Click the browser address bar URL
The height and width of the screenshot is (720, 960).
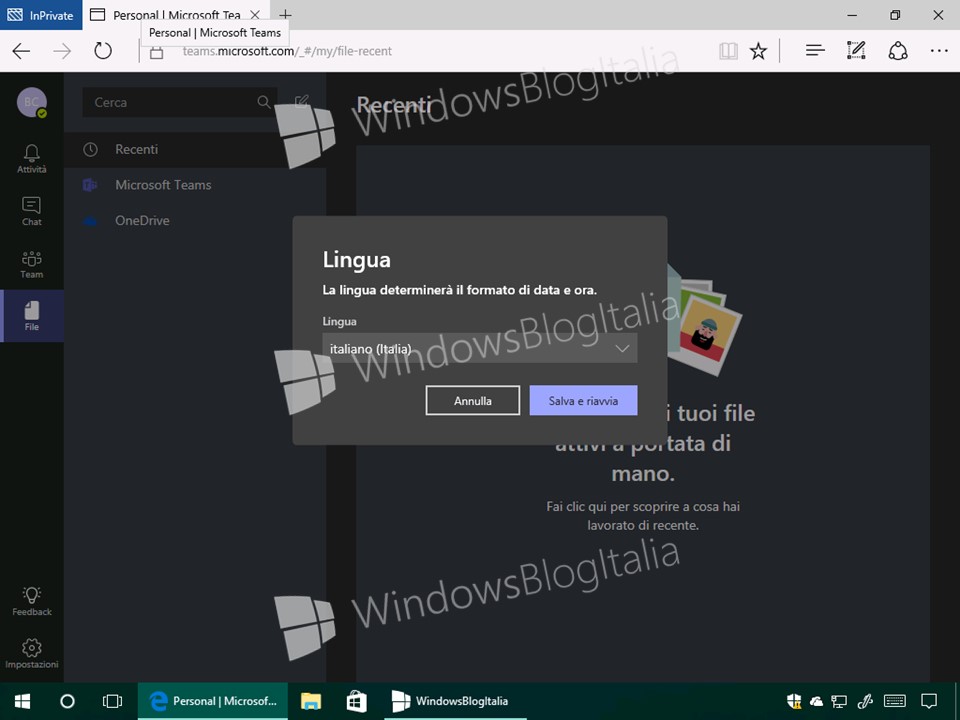click(x=287, y=51)
